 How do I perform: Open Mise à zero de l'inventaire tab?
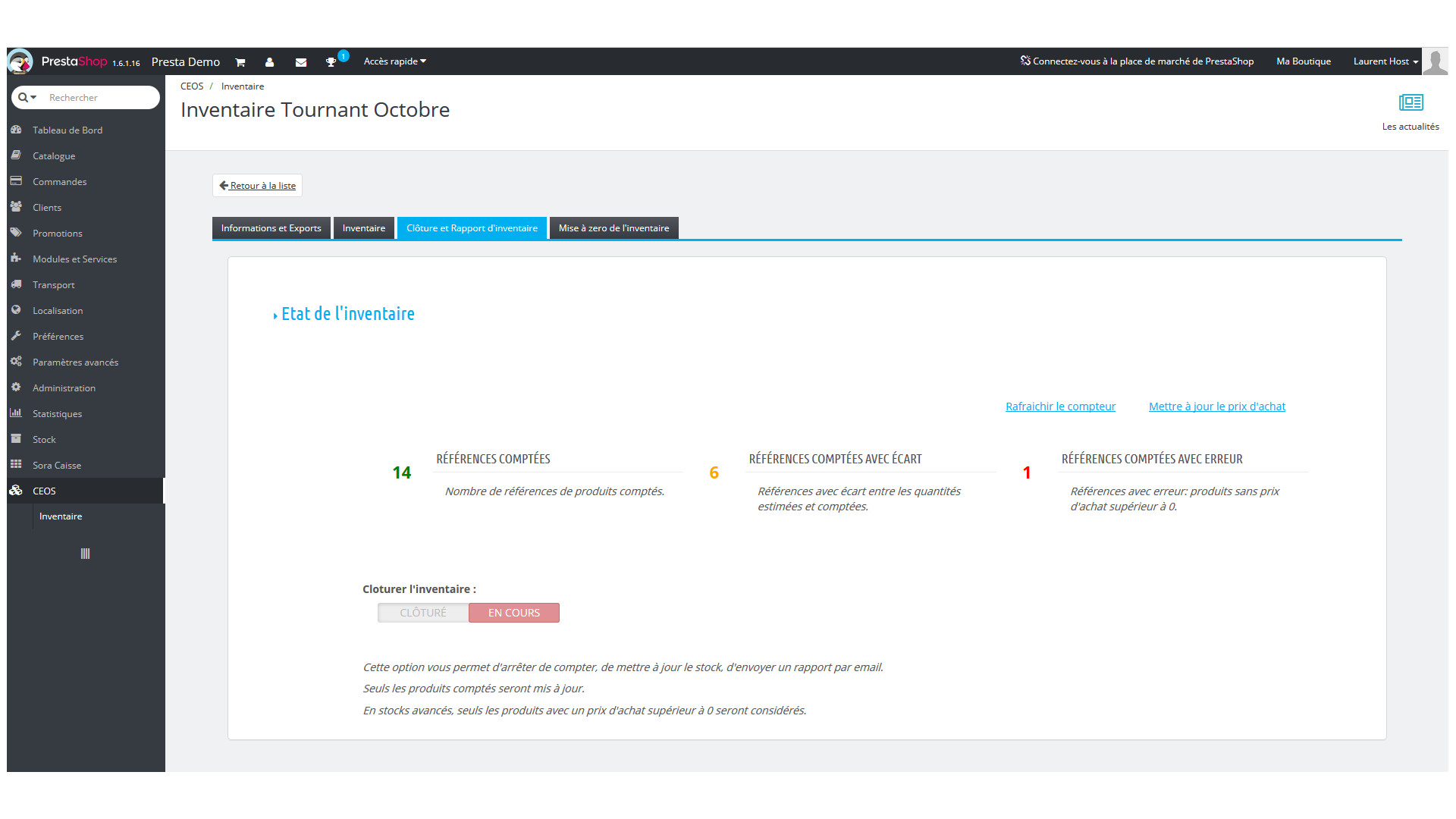pos(613,228)
